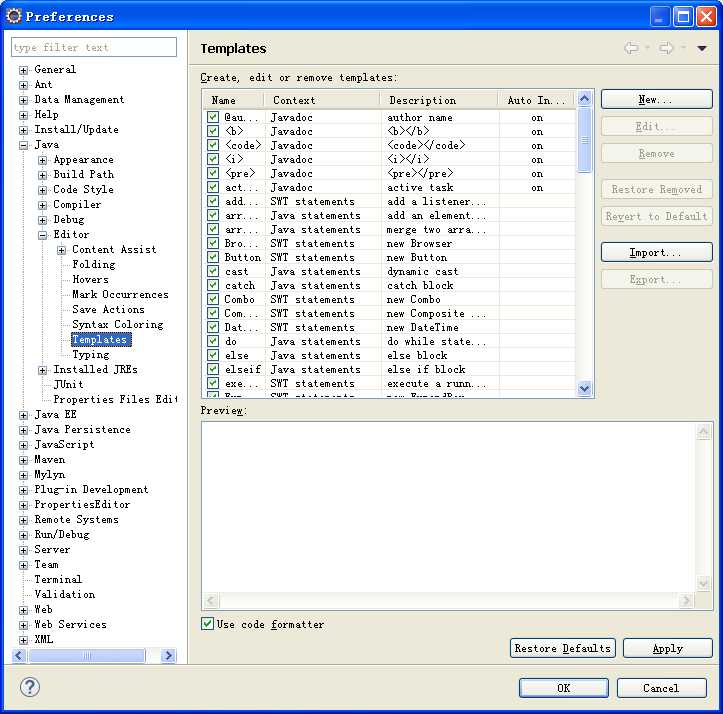The height and width of the screenshot is (714, 723).
Task: Select JUnit under Java
Action: click(68, 384)
